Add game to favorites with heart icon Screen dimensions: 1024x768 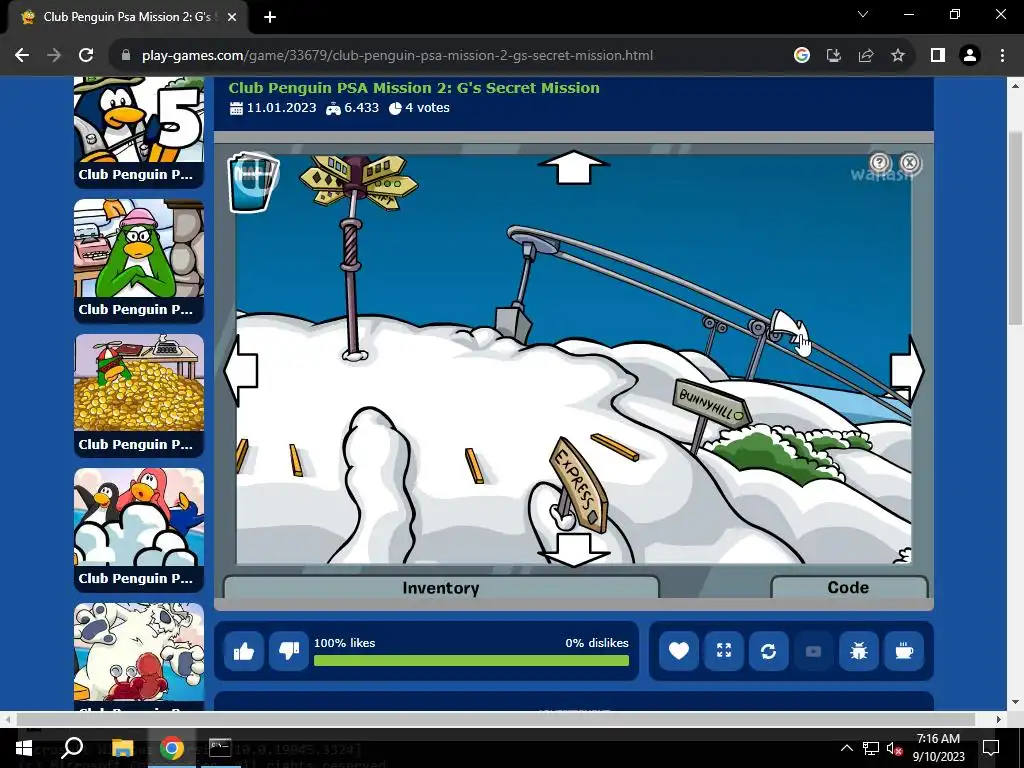coord(679,651)
